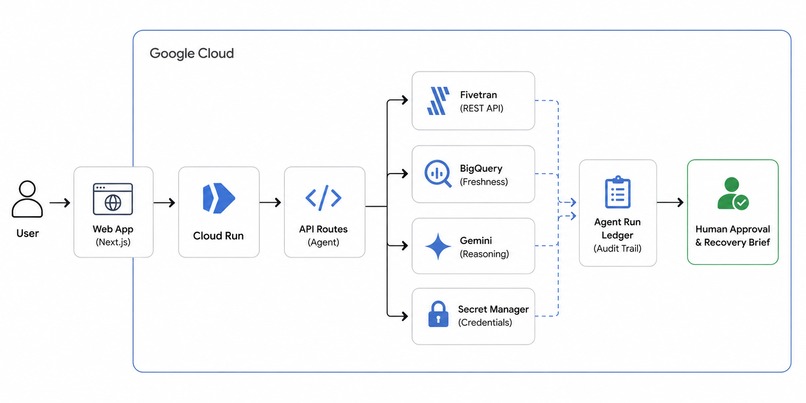Click the "Web App" label
806x403 pixels.
pos(113,229)
